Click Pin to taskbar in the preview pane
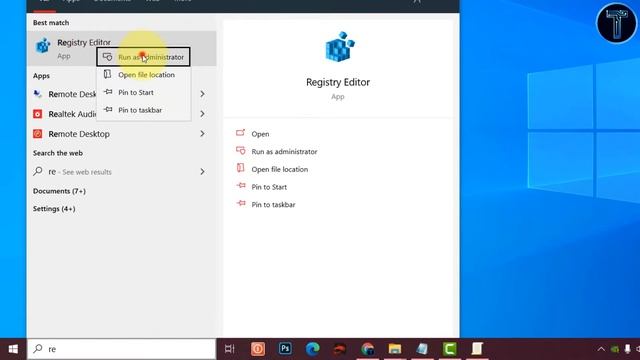 coord(273,204)
